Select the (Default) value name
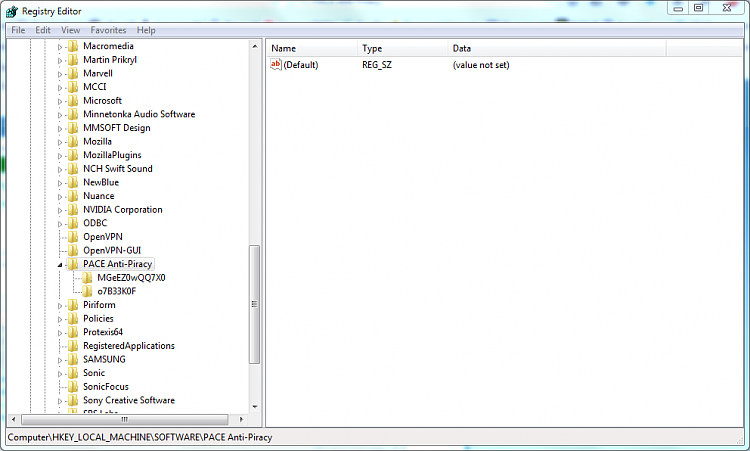The height and width of the screenshot is (451, 750). tap(301, 65)
